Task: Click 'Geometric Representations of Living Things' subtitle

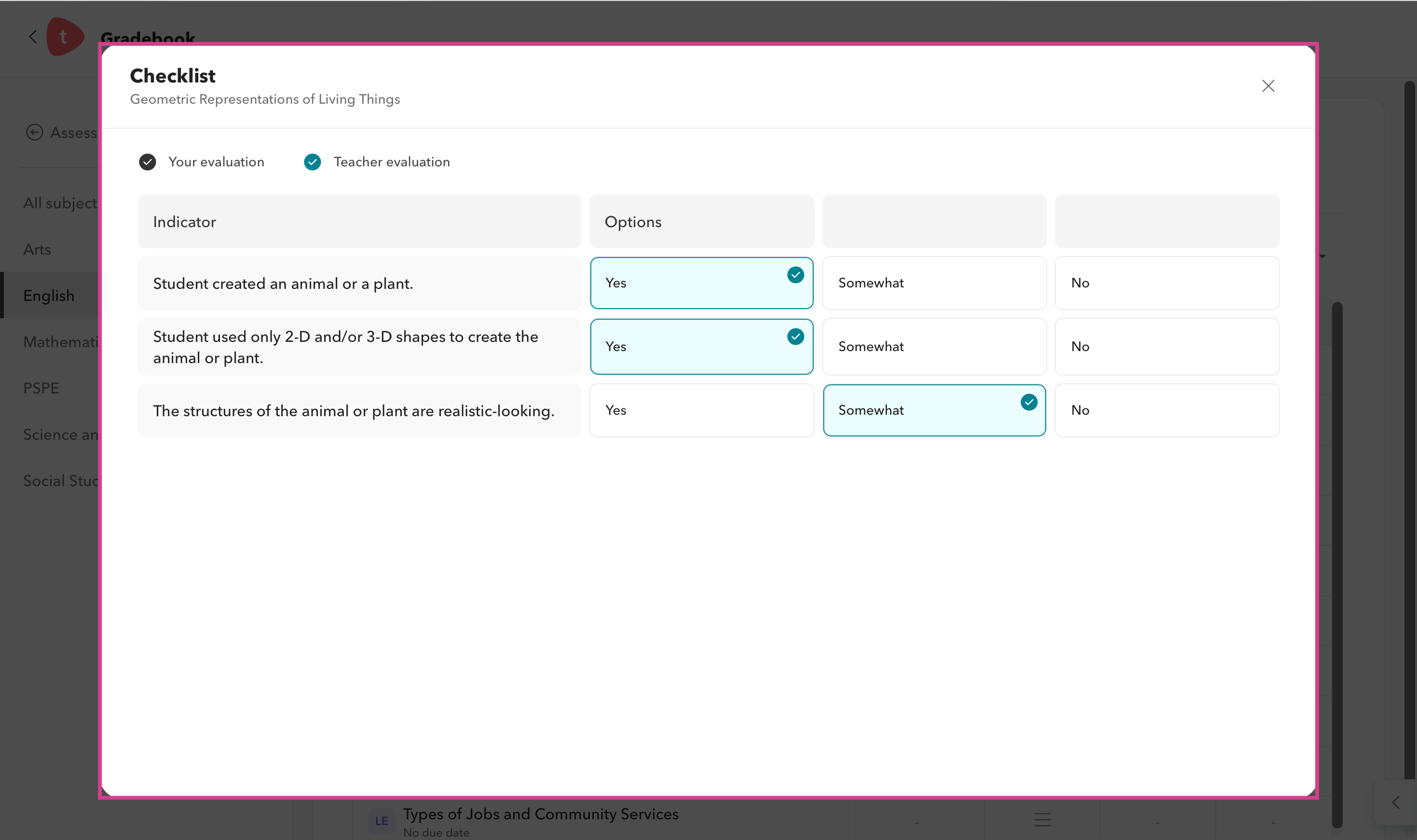Action: (265, 99)
